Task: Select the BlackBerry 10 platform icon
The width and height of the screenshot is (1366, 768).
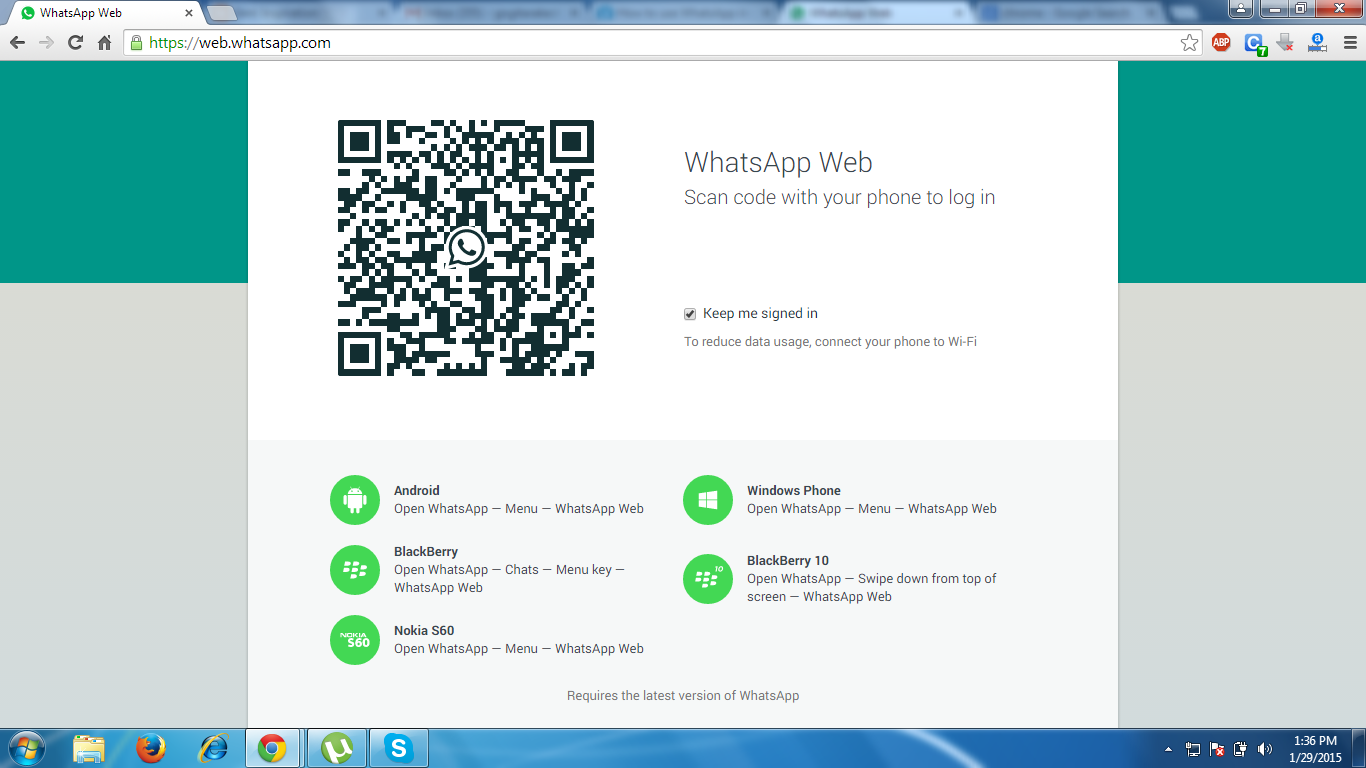Action: tap(708, 579)
